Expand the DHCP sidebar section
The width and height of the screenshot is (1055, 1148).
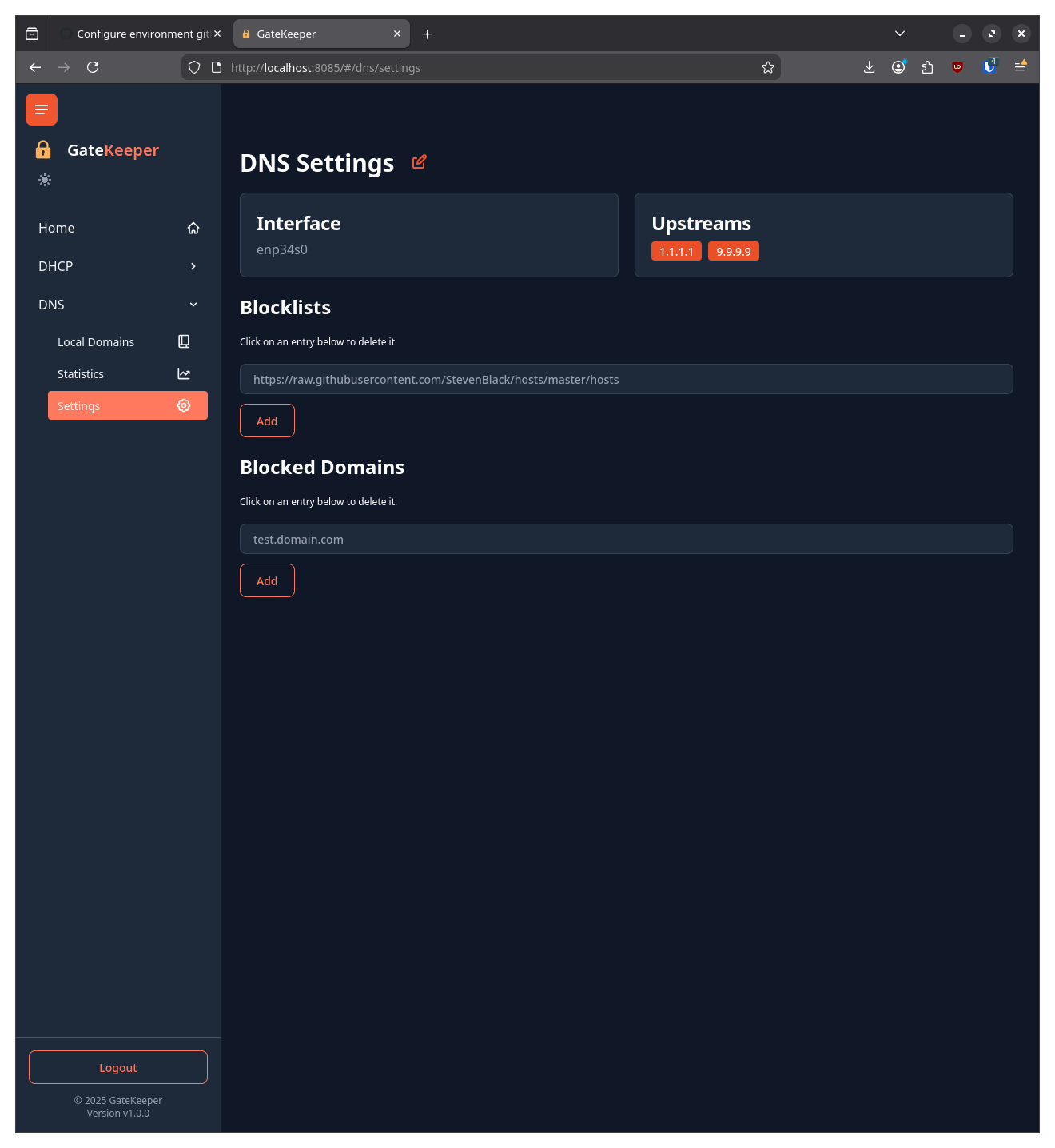[118, 266]
